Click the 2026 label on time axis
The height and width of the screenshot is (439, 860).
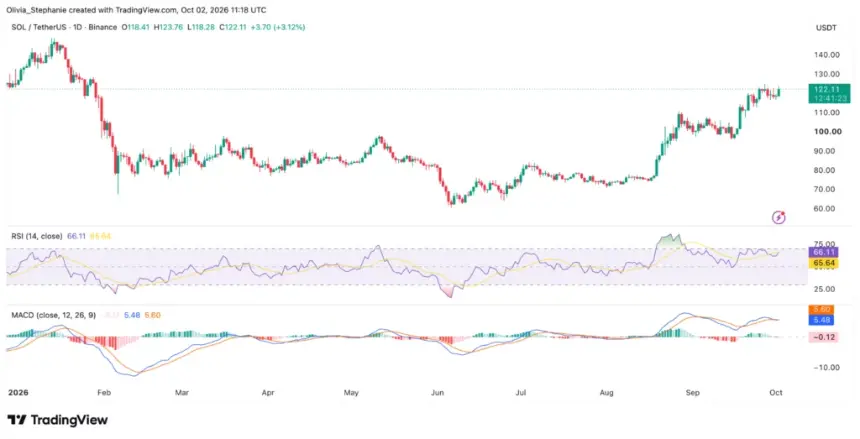pos(18,393)
